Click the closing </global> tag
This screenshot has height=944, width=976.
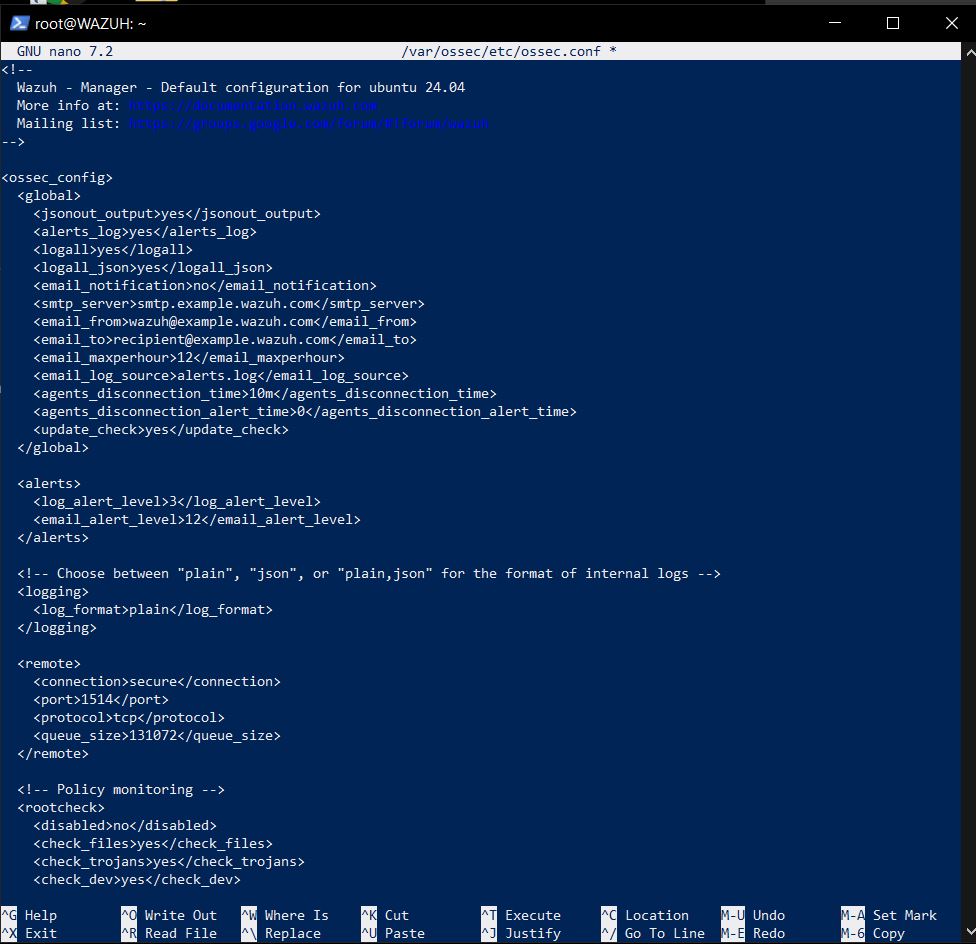click(x=53, y=448)
